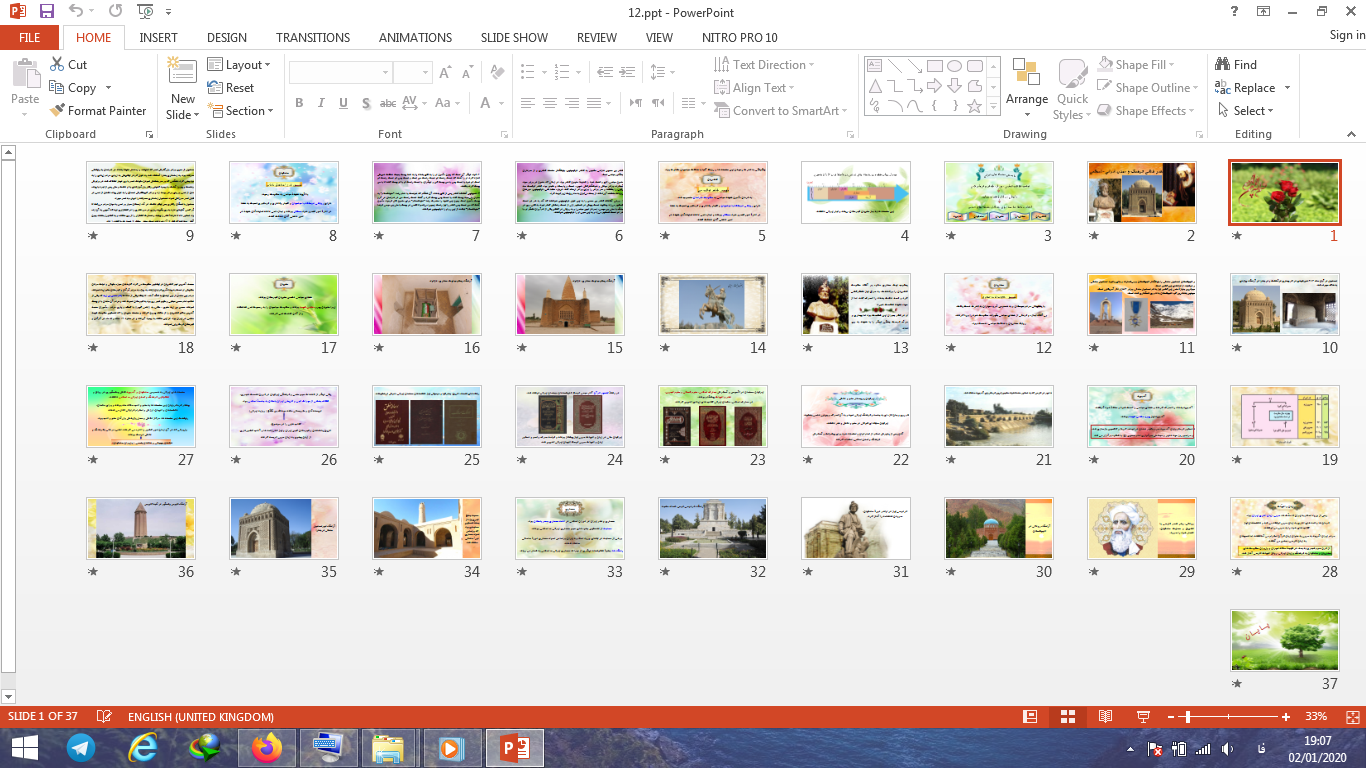Click the Sign in link
This screenshot has height=768, width=1366.
pyautogui.click(x=1346, y=35)
